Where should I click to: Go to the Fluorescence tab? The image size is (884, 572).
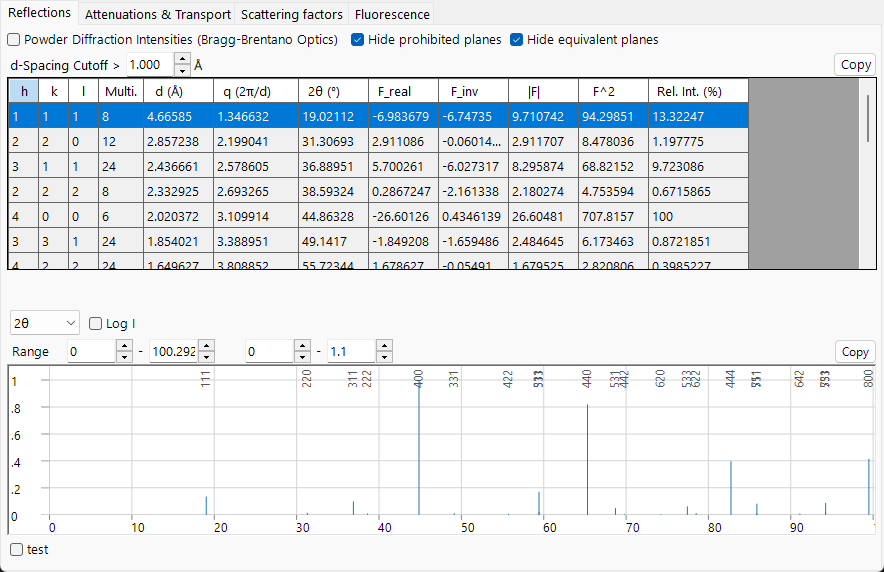(x=392, y=15)
